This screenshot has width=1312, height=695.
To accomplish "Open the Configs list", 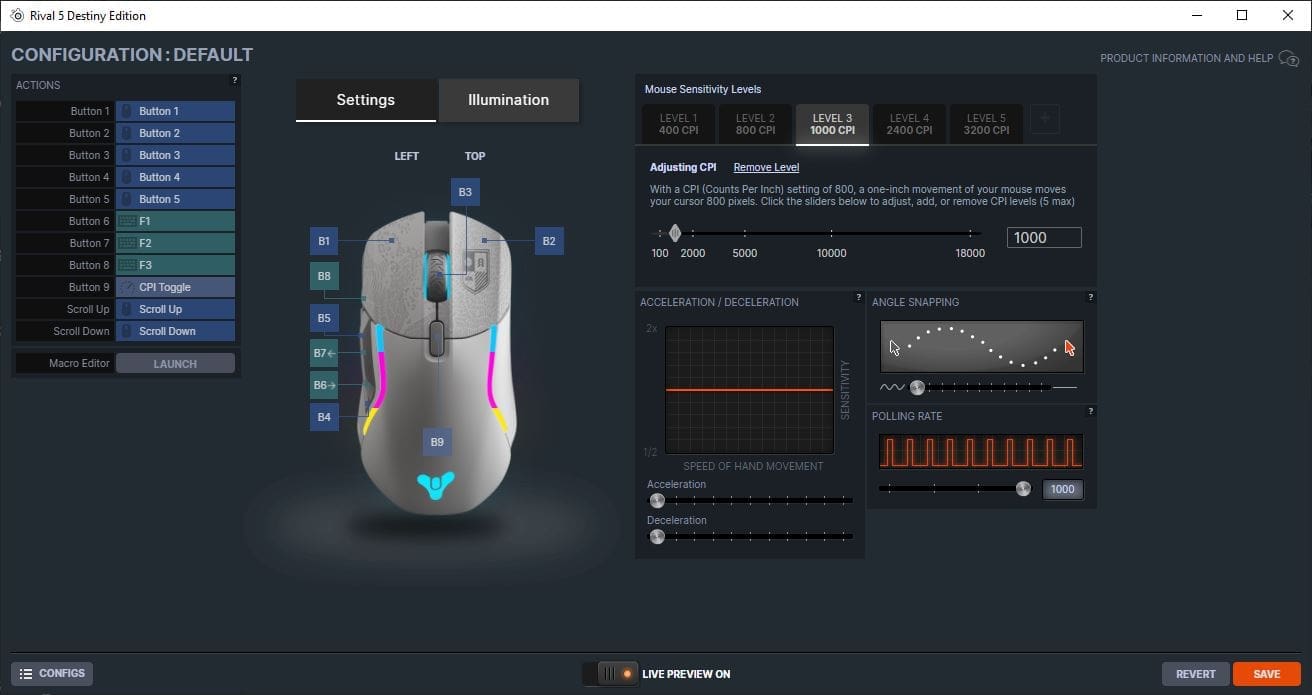I will (x=52, y=674).
